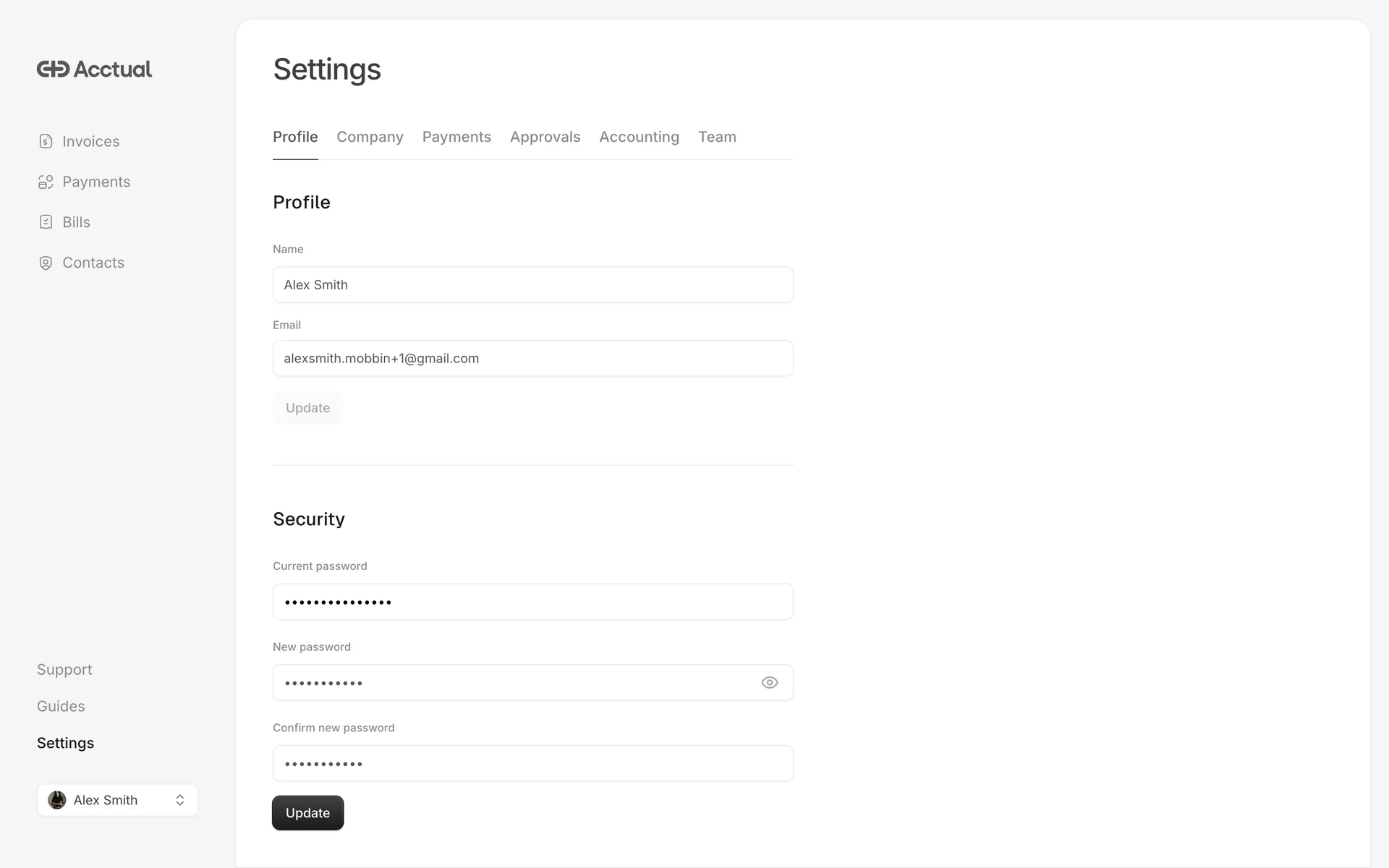Go to the Accounting tab
Screen dimensions: 1389x868
(639, 137)
